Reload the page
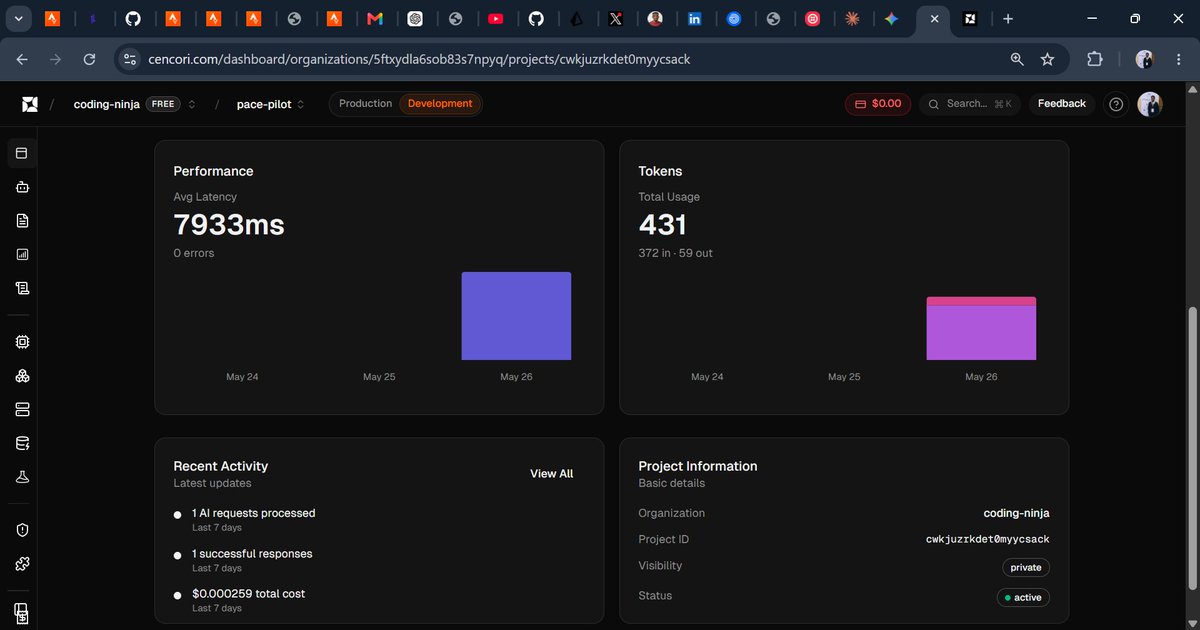Viewport: 1200px width, 630px height. coord(89,59)
